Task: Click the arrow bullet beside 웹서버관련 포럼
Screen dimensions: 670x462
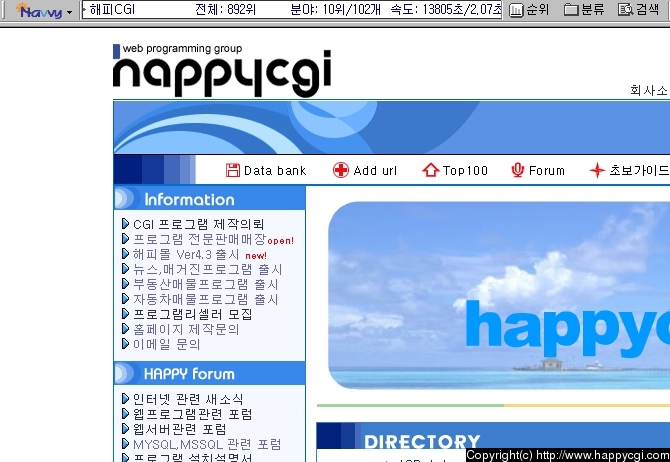Action: [x=125, y=428]
